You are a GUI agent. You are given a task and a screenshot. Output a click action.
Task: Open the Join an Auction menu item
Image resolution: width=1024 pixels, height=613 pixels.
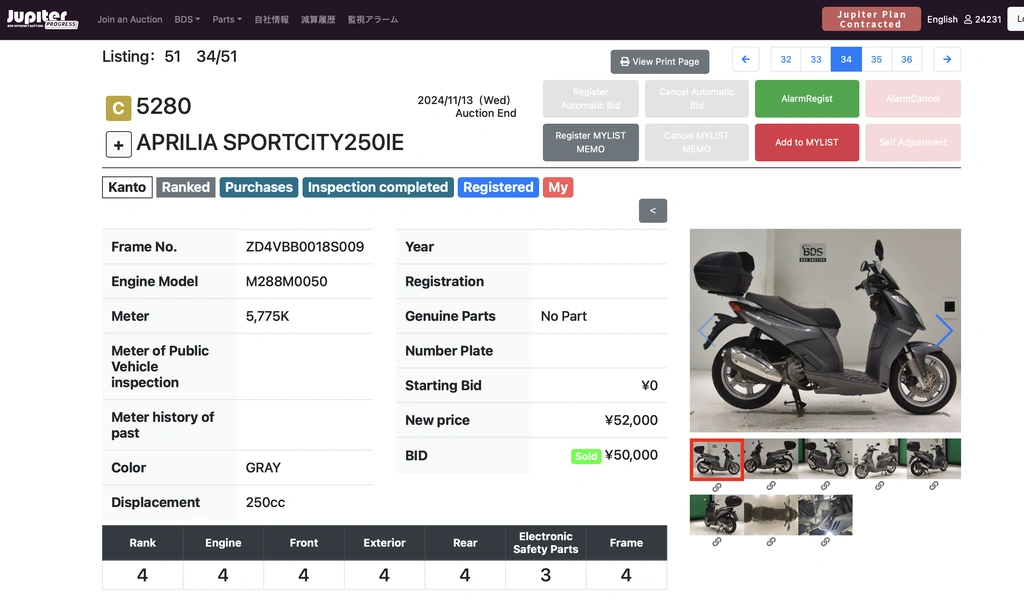click(129, 20)
